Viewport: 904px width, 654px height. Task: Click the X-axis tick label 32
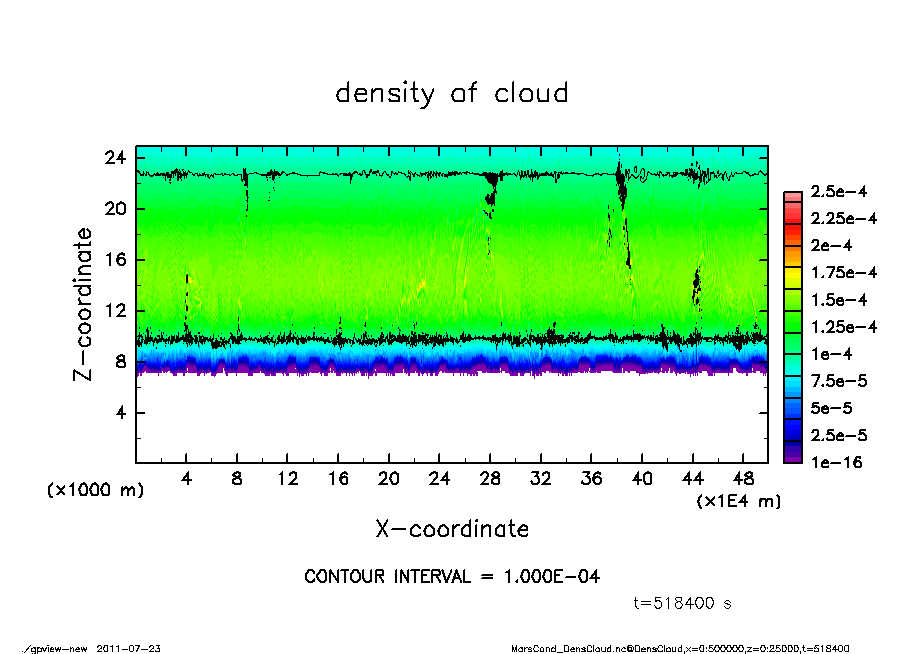coord(541,479)
